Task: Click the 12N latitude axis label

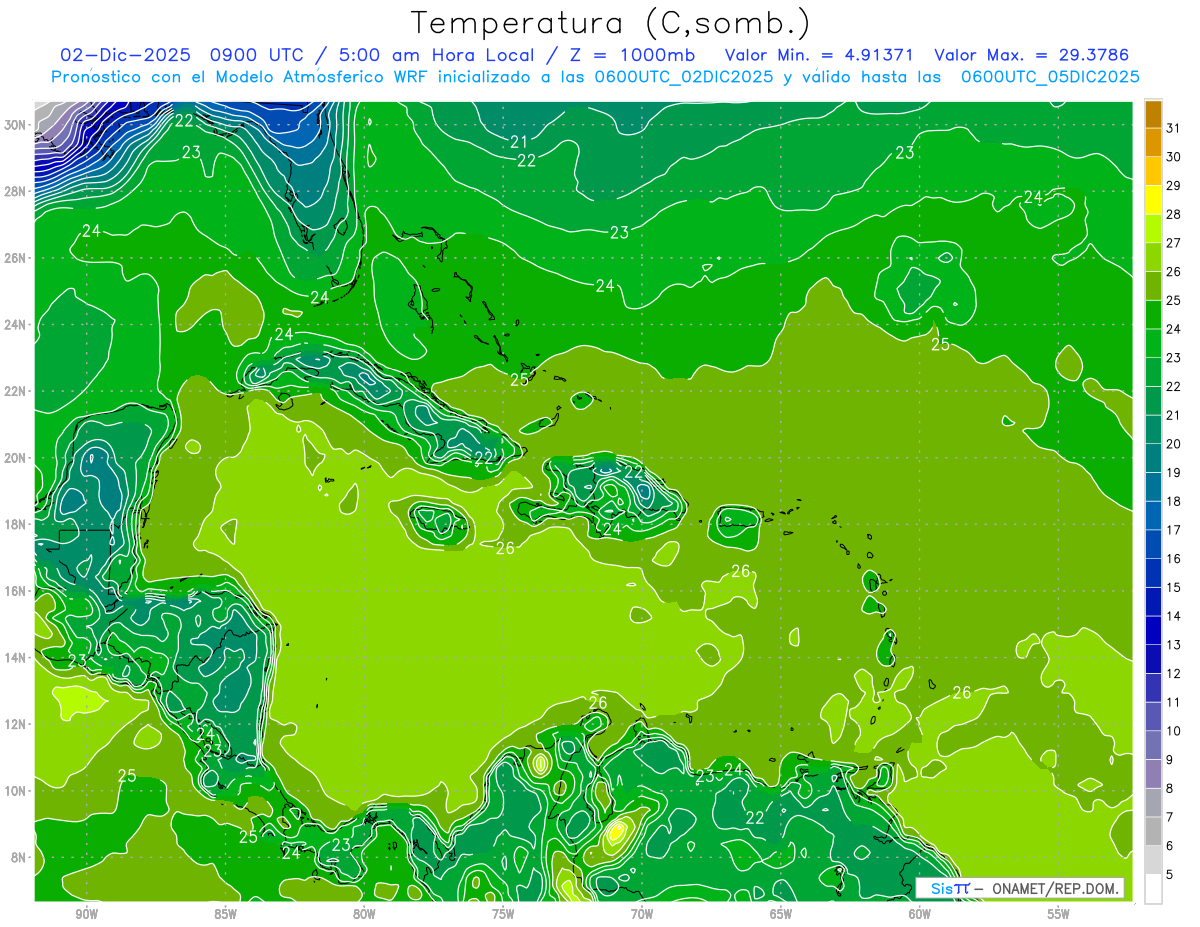Action: tap(16, 724)
